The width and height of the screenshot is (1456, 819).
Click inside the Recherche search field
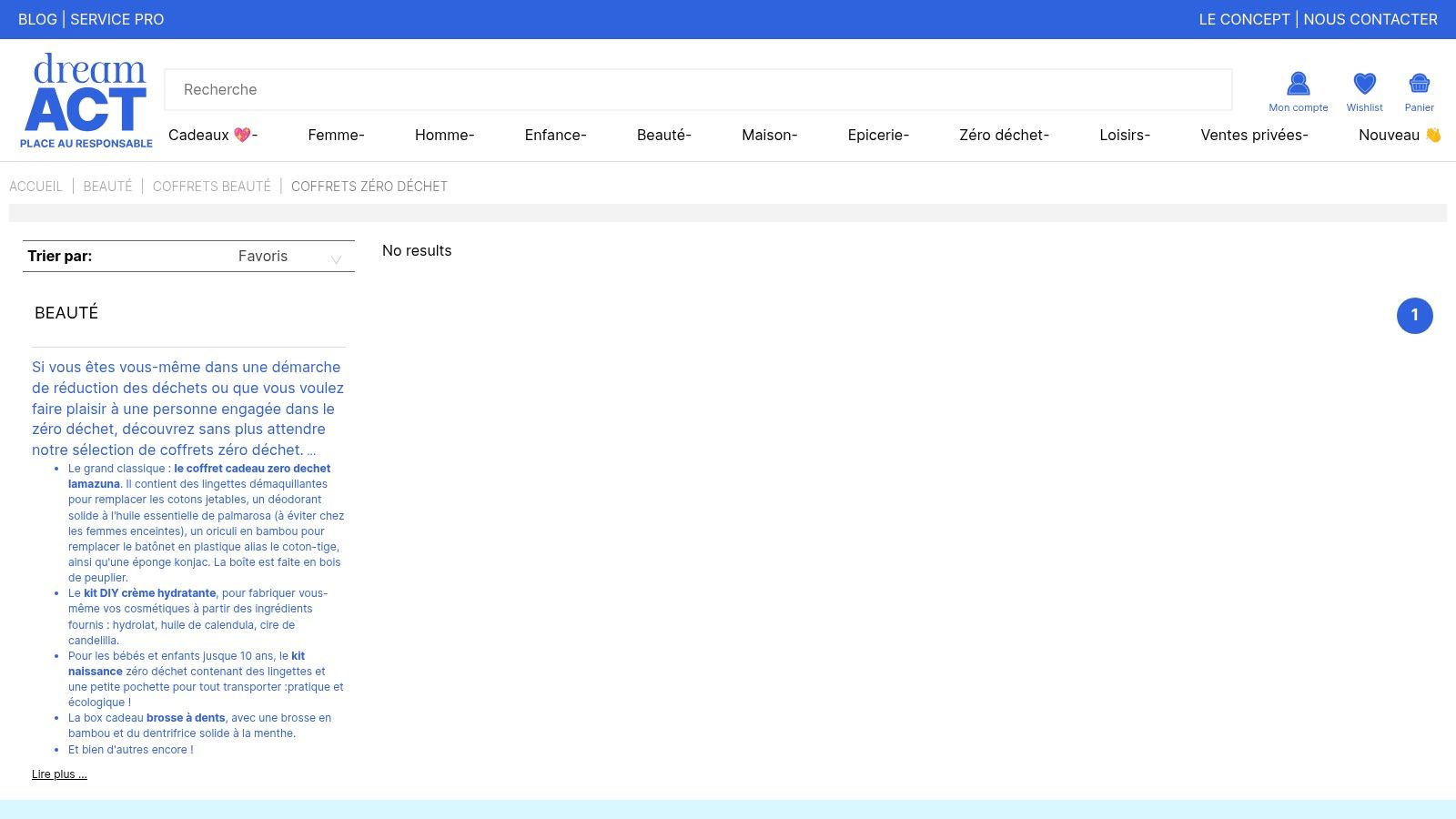coord(698,89)
